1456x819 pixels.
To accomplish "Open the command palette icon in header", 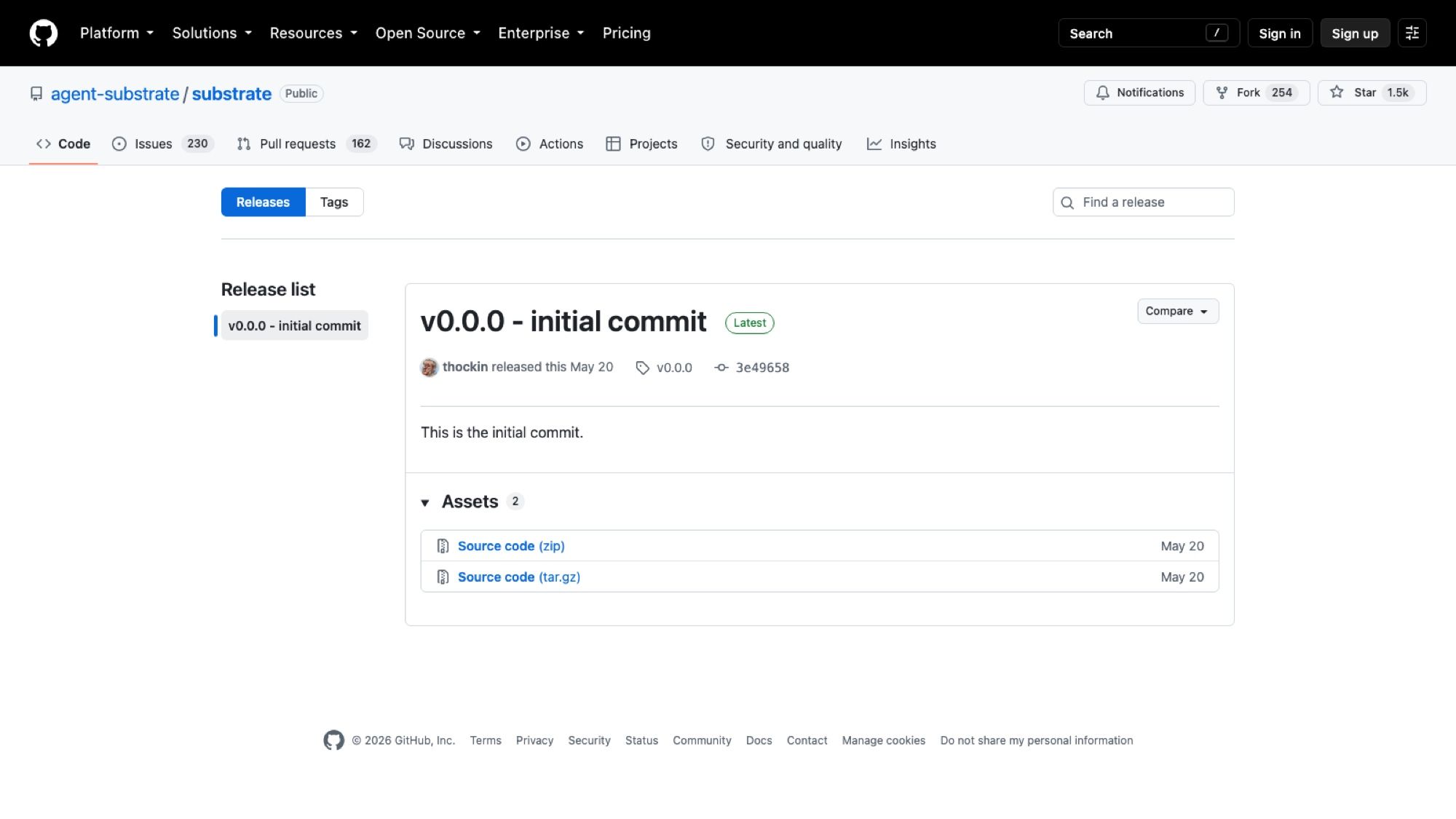I will pos(1412,33).
